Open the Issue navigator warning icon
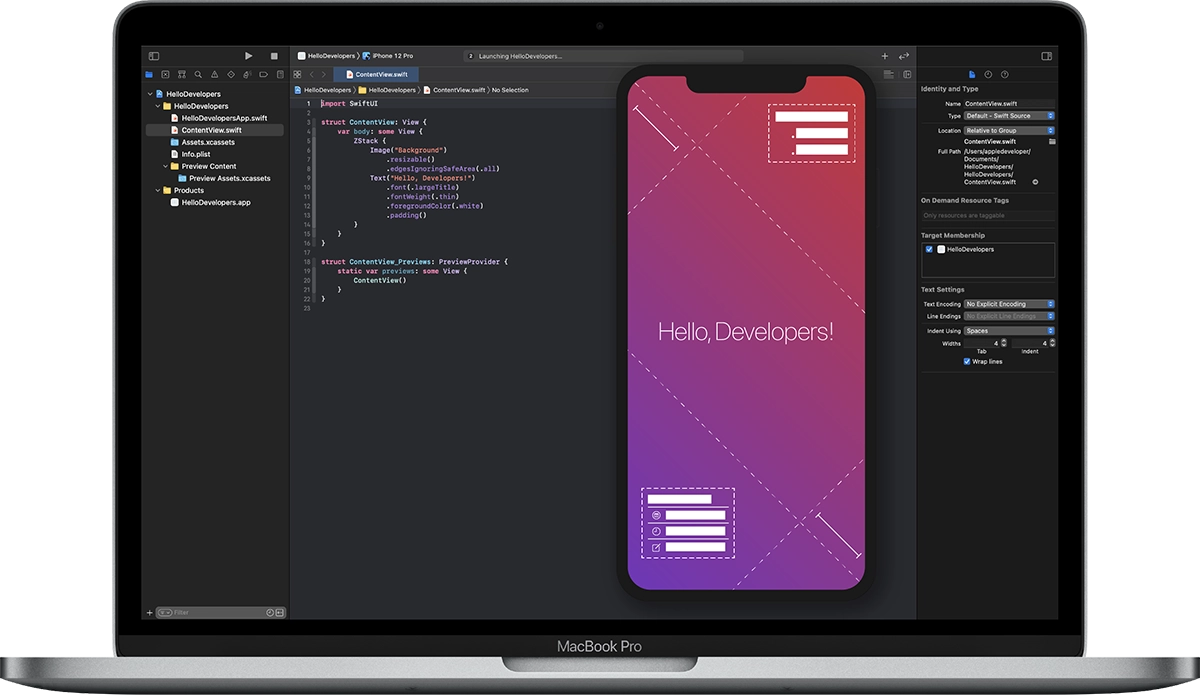Viewport: 1200px width, 695px height. [x=214, y=74]
